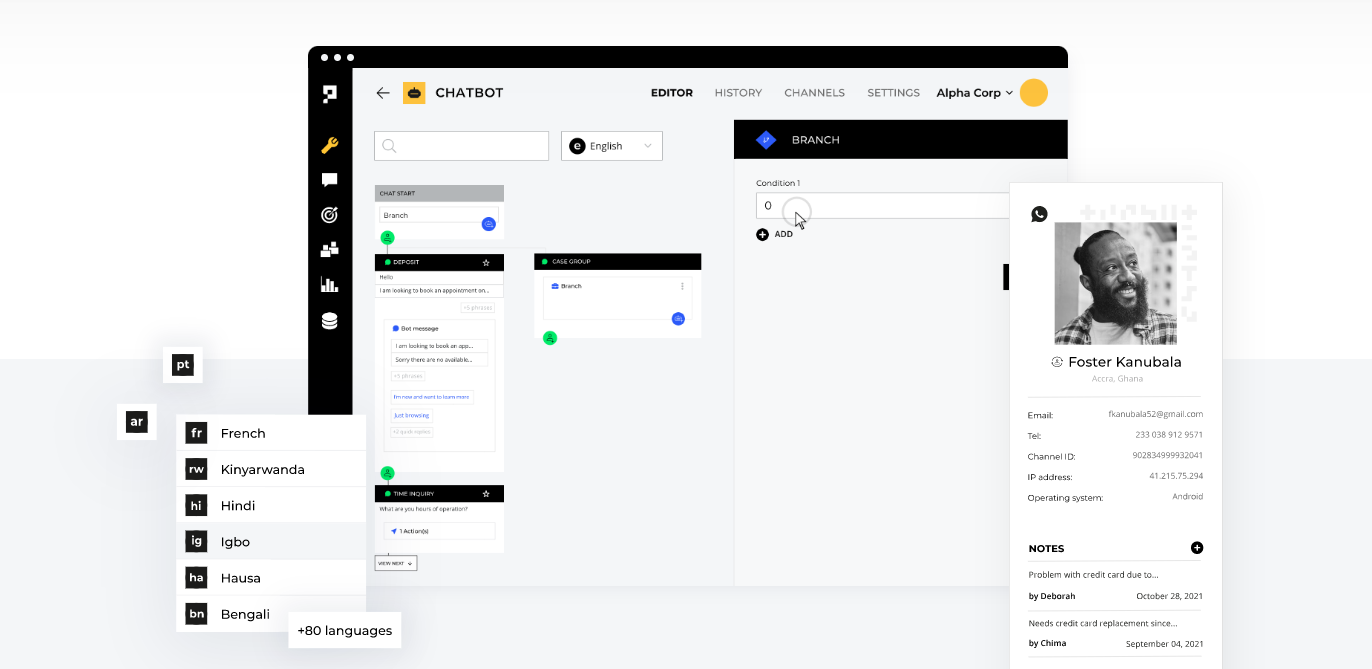Open the team management sidebar icon

[330, 249]
